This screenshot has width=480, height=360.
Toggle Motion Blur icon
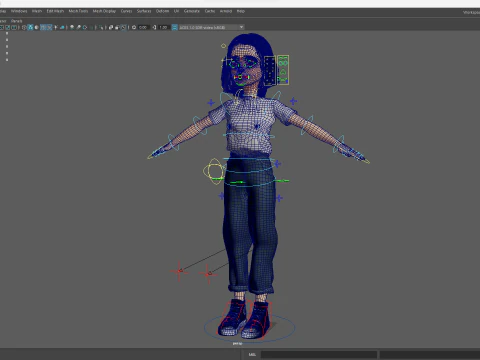pos(78,27)
